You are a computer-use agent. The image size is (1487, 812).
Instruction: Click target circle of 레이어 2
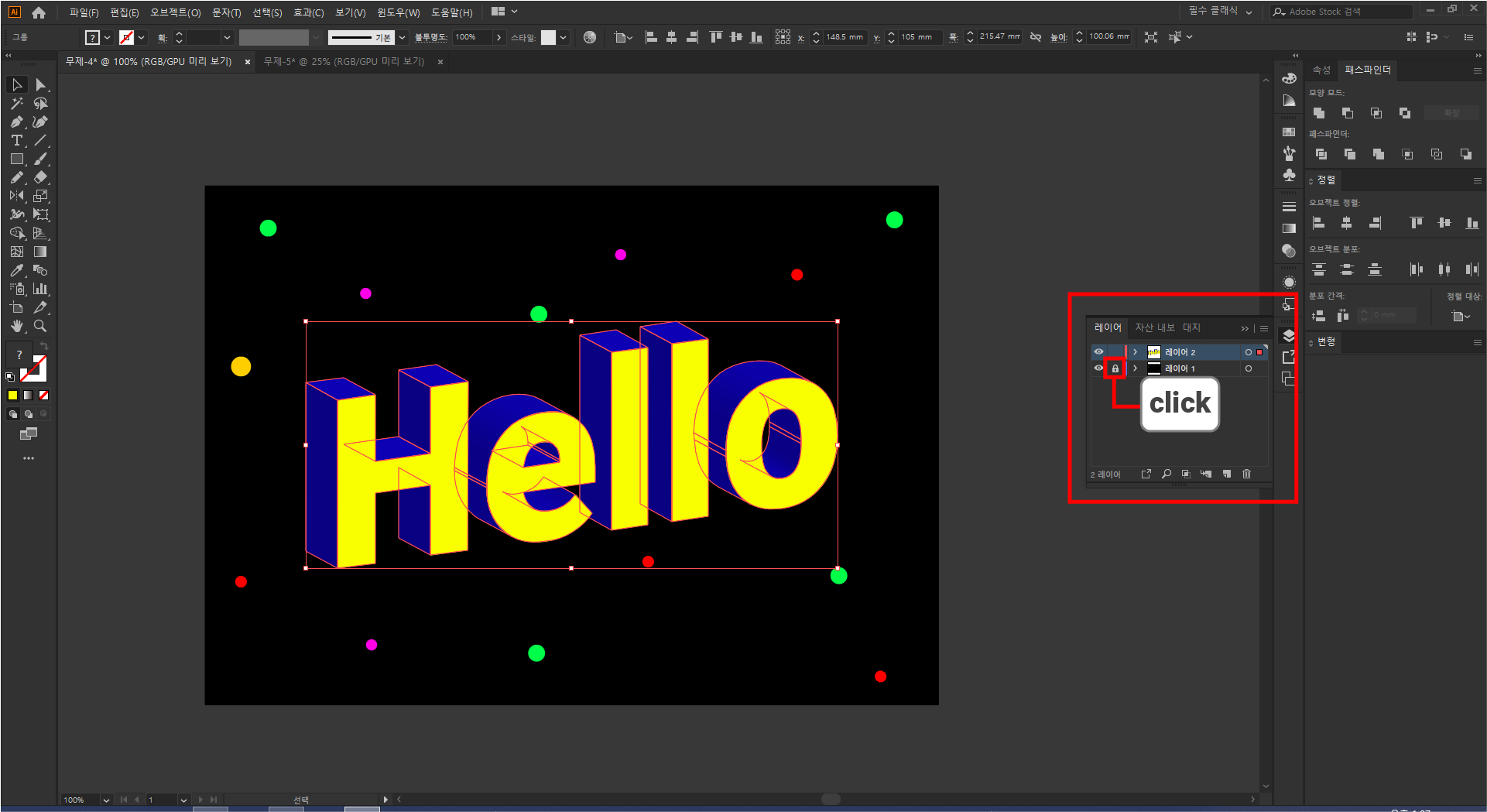pyautogui.click(x=1248, y=352)
